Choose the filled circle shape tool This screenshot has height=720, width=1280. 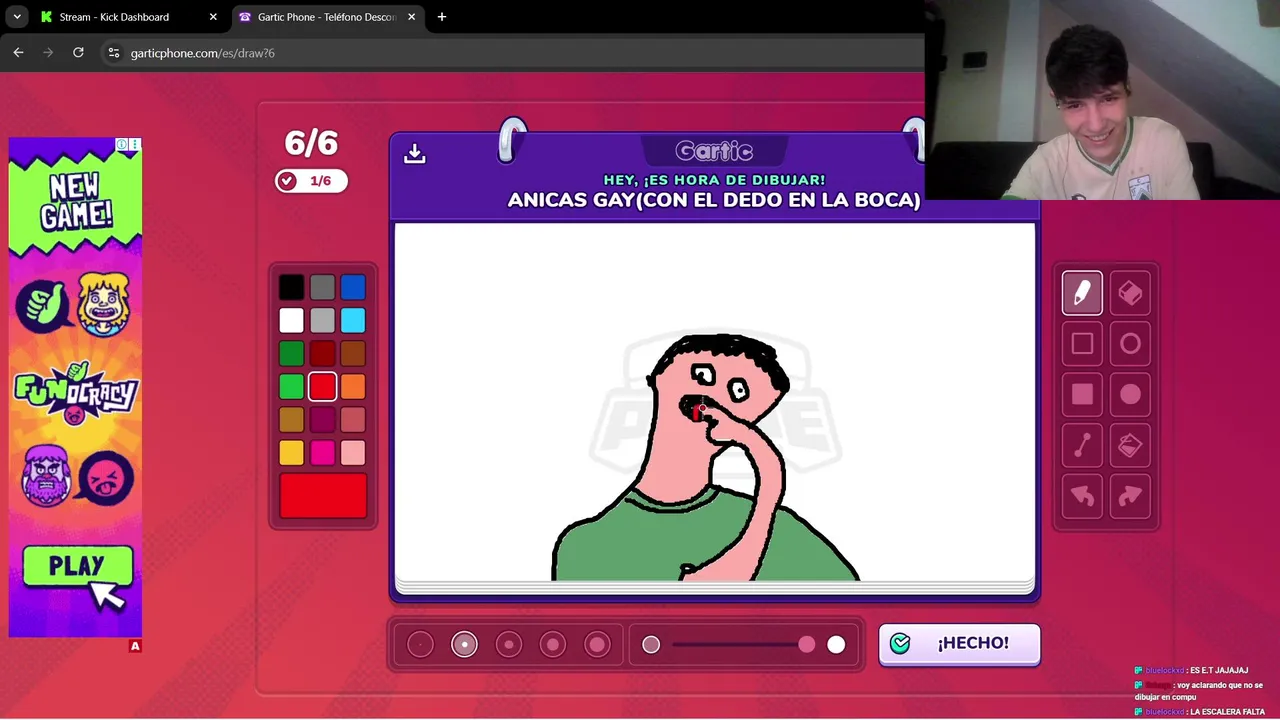(1130, 395)
